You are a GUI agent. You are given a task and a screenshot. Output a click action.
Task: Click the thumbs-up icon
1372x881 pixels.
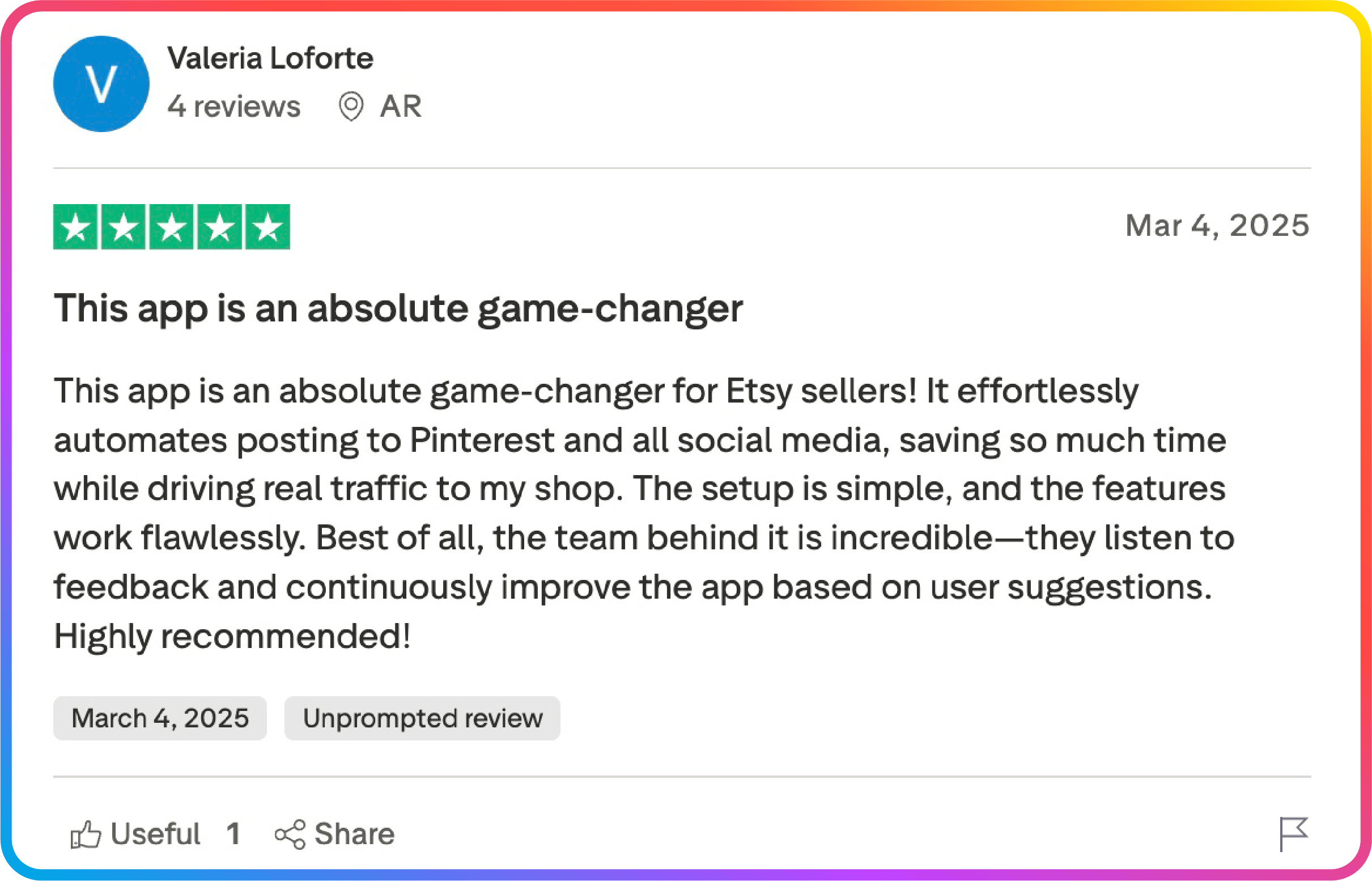pyautogui.click(x=86, y=835)
